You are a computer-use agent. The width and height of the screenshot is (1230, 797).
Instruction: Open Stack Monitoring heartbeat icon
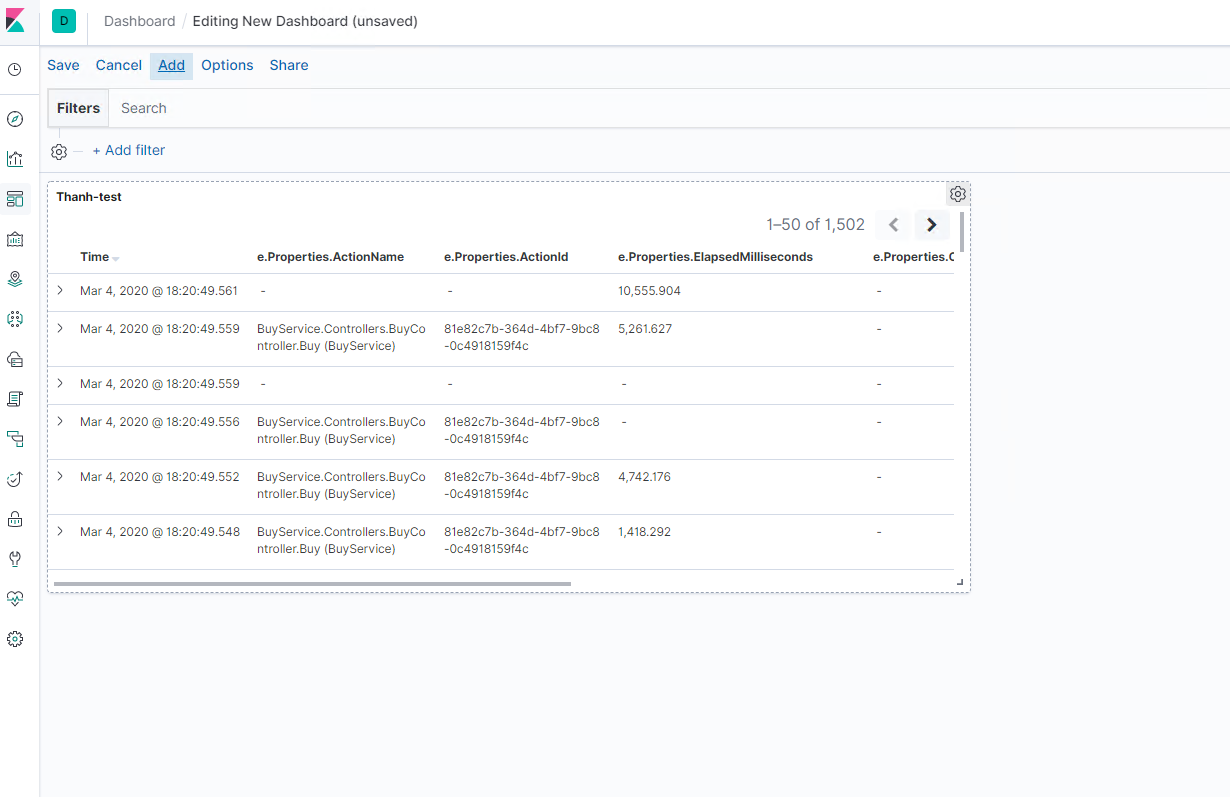pyautogui.click(x=15, y=598)
